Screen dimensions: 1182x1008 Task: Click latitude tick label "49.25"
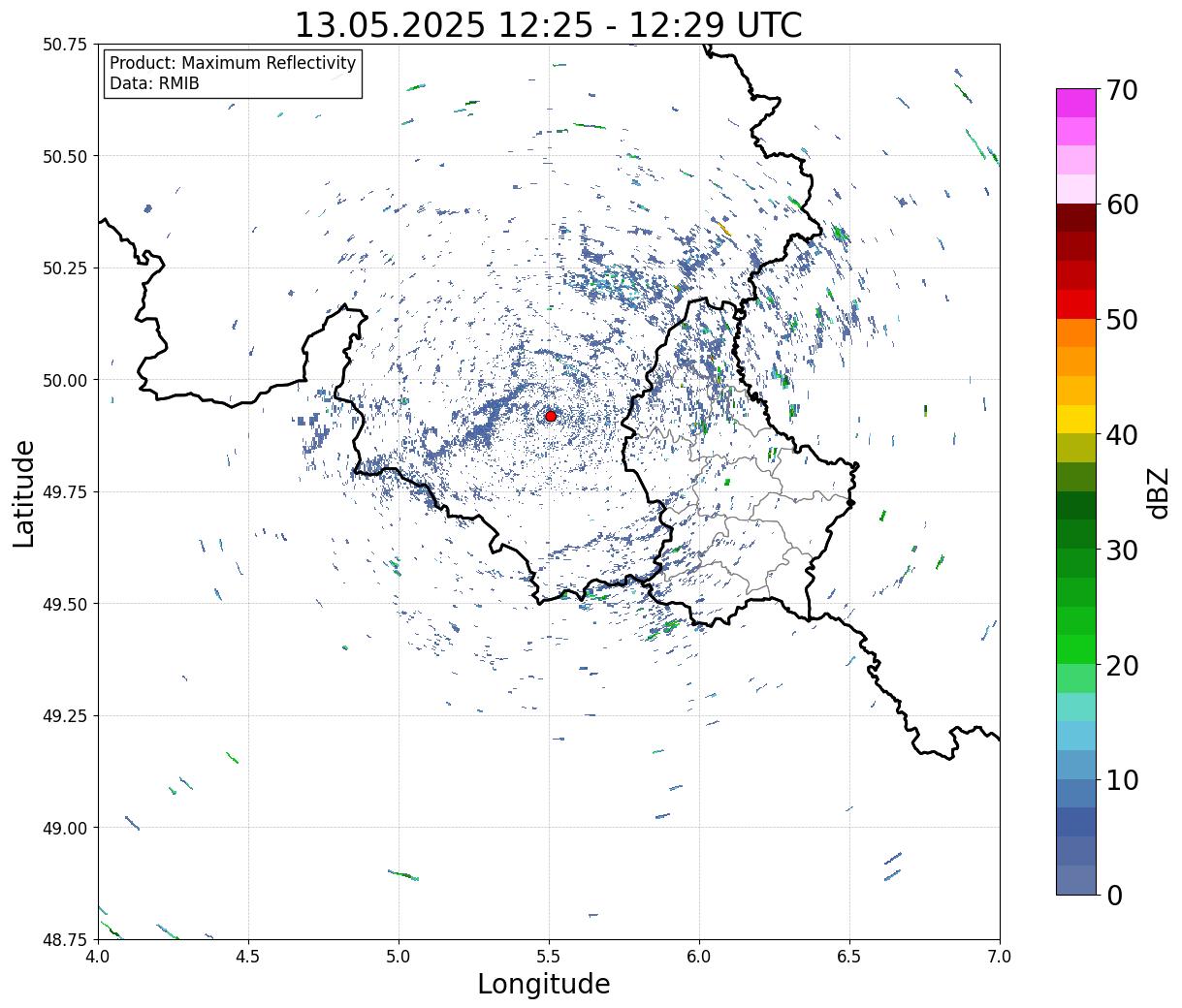[x=65, y=716]
